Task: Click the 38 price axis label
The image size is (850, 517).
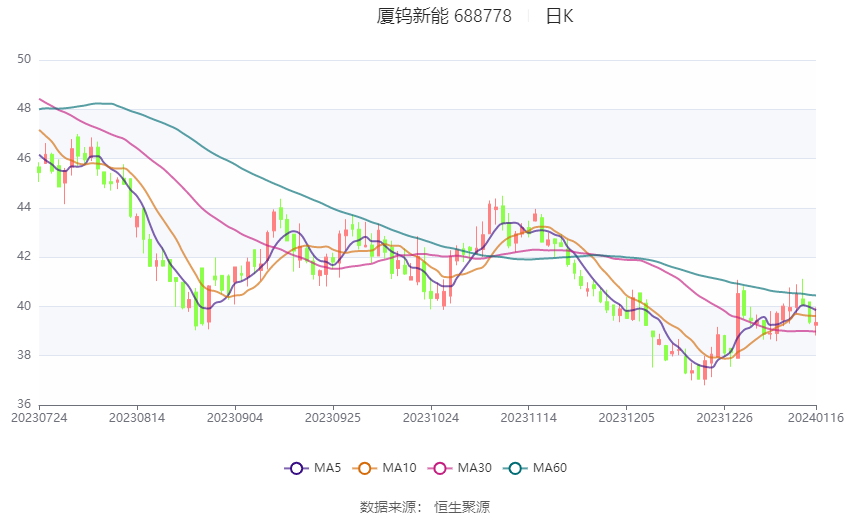Action: pyautogui.click(x=24, y=356)
